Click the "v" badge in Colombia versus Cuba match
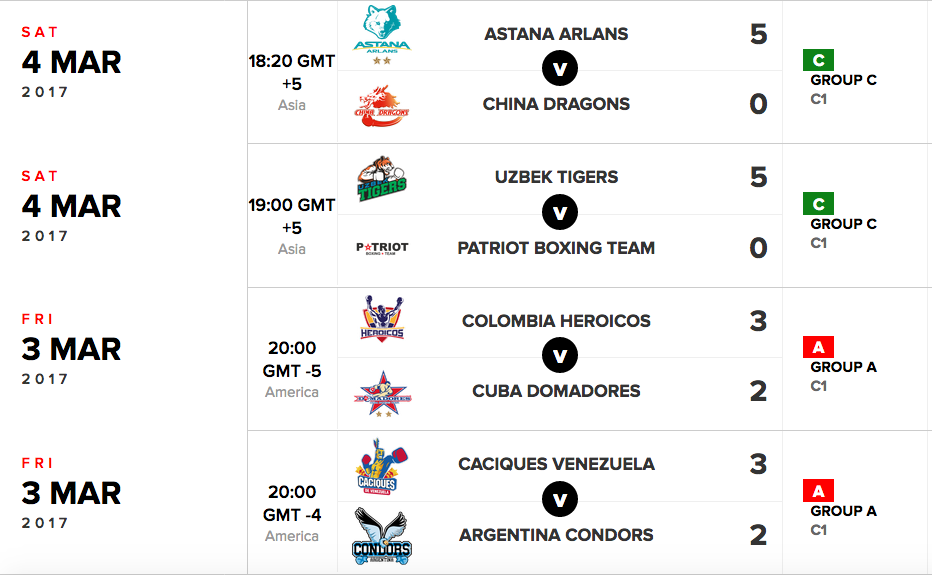 (560, 356)
